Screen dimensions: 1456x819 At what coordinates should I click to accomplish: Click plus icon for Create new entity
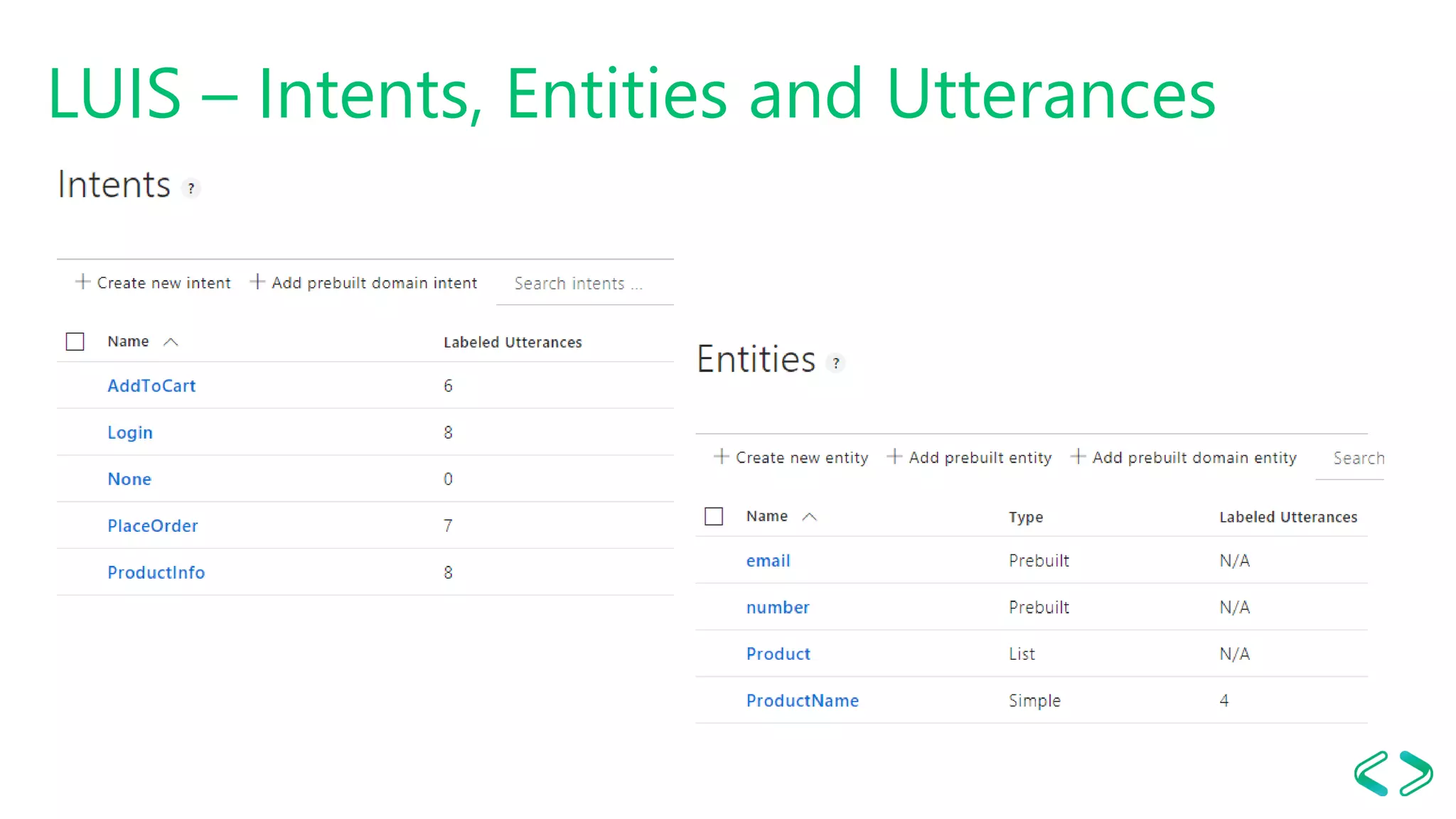pos(721,456)
